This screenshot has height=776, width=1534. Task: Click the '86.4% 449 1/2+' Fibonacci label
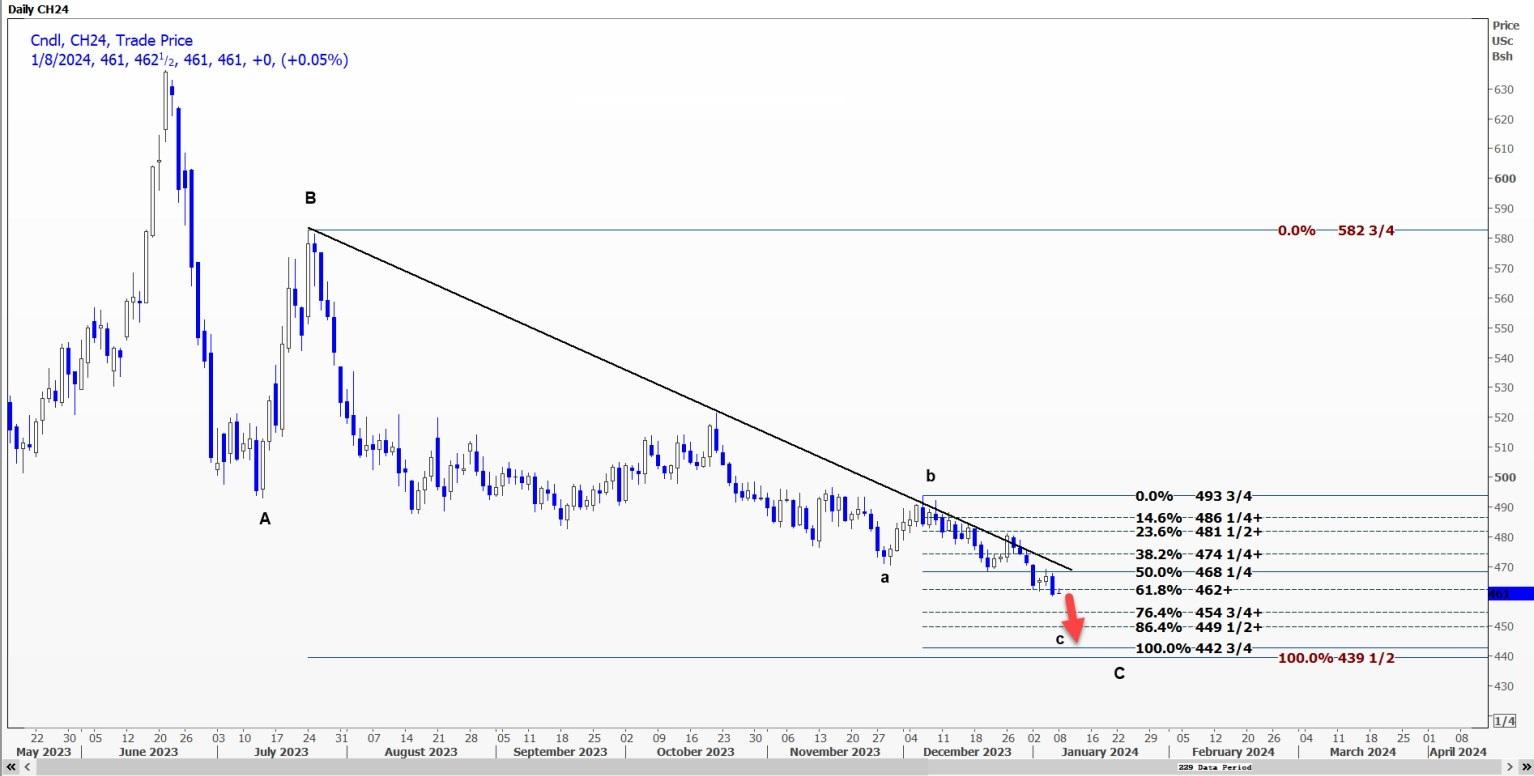pyautogui.click(x=1198, y=627)
